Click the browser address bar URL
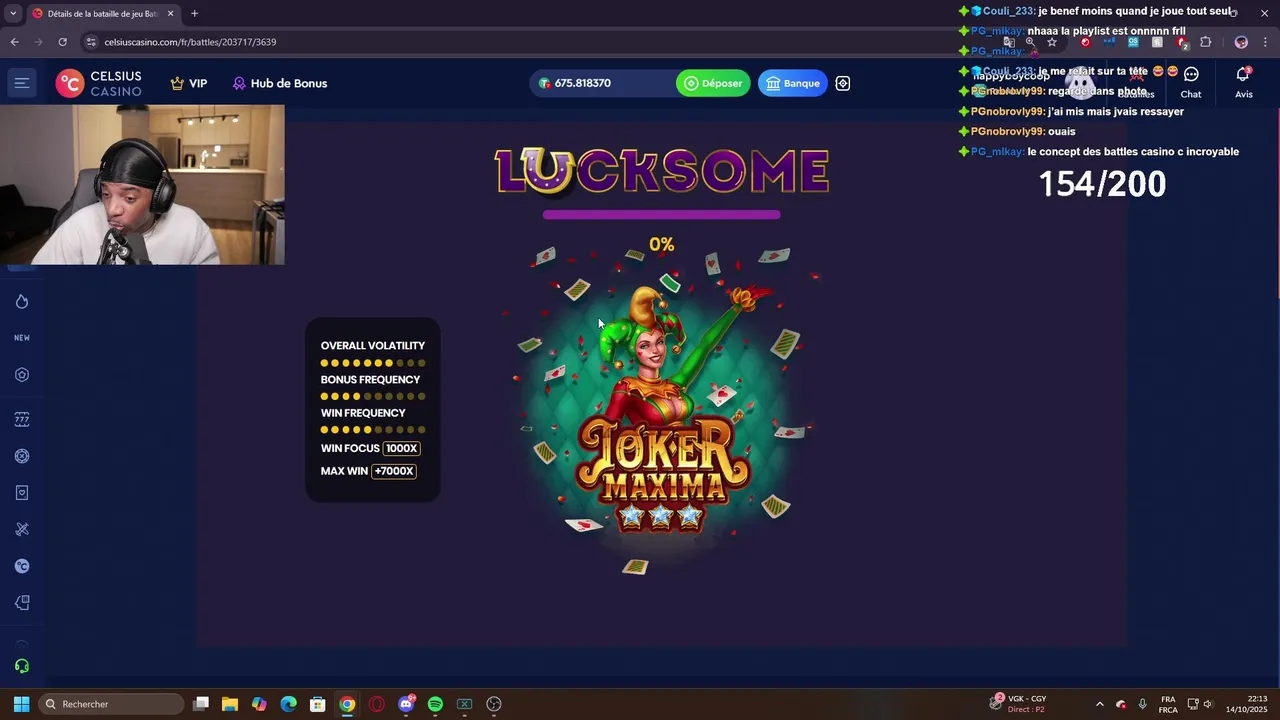1280x720 pixels. 190,42
